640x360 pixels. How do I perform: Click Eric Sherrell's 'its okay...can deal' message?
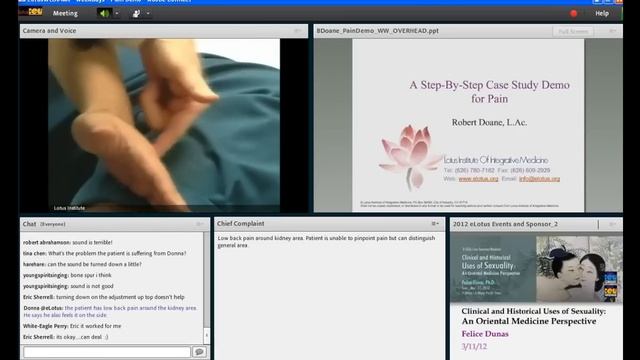click(x=66, y=337)
